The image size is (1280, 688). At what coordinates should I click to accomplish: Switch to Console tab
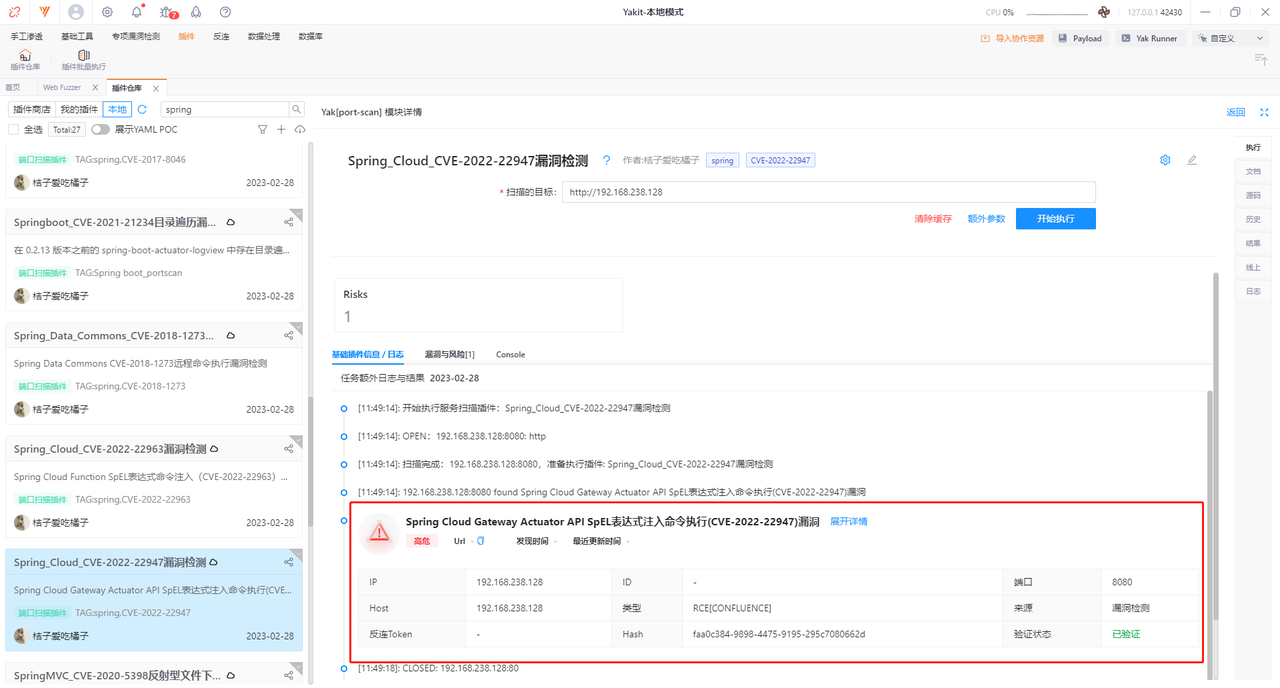pyautogui.click(x=510, y=354)
